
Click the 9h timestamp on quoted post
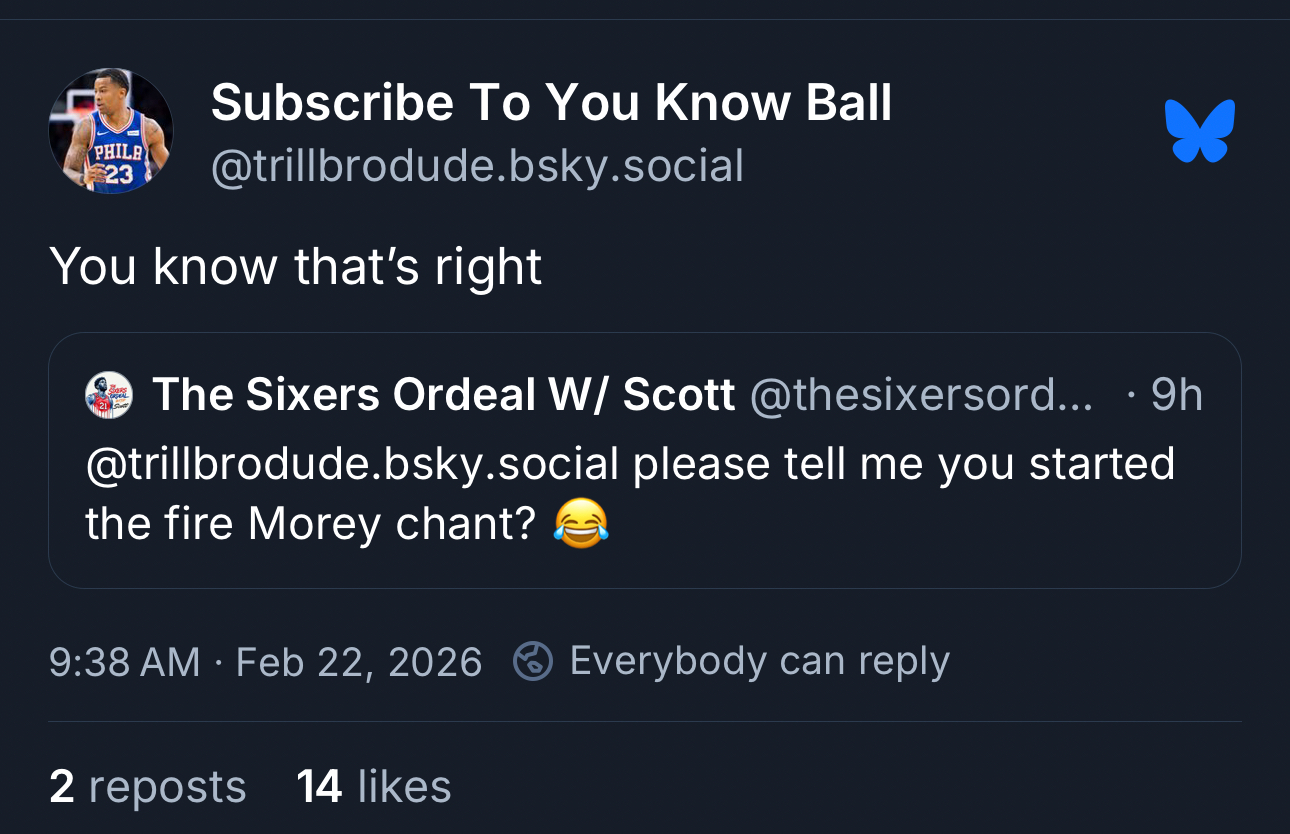(1176, 395)
